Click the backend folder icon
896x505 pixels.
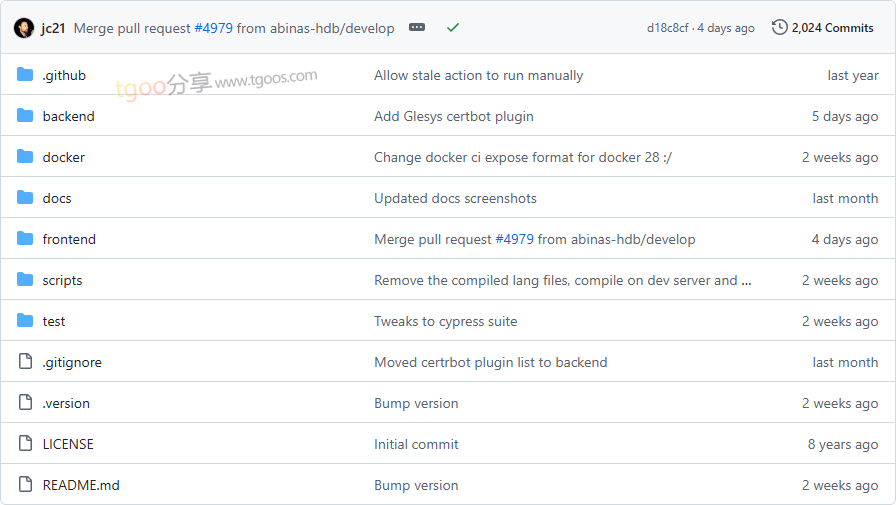pyautogui.click(x=25, y=116)
